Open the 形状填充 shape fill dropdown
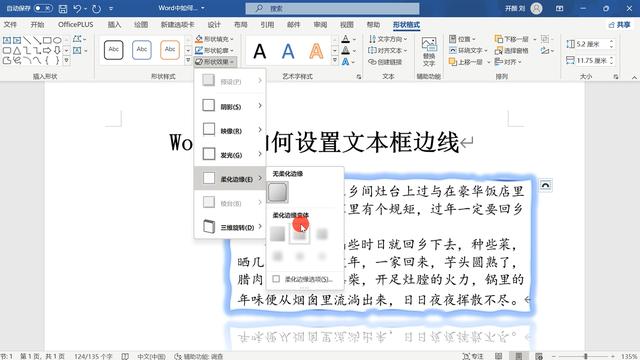Screen dimensions: 640x360 214,39
